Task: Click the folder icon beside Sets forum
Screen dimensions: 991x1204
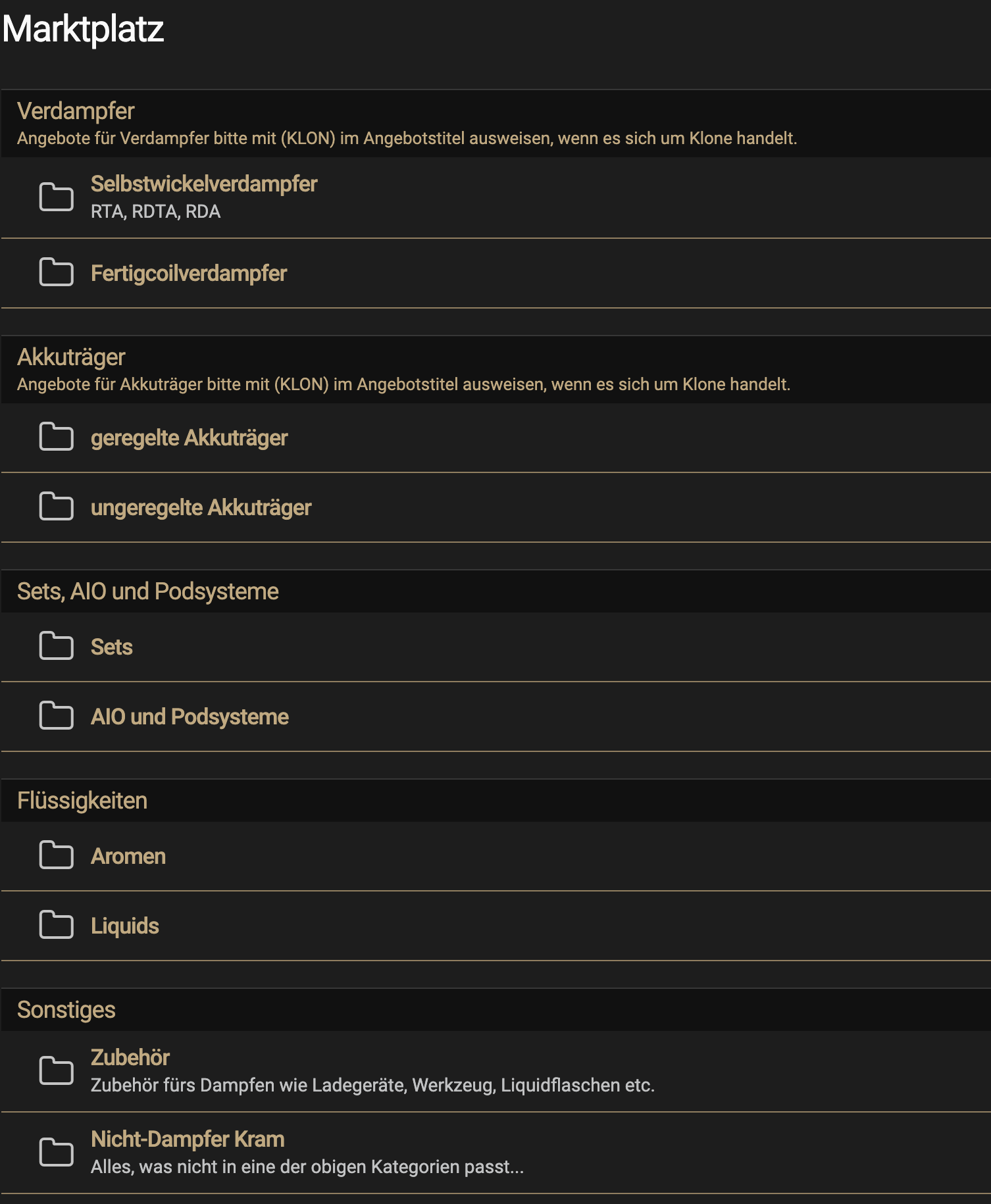Action: coord(56,646)
